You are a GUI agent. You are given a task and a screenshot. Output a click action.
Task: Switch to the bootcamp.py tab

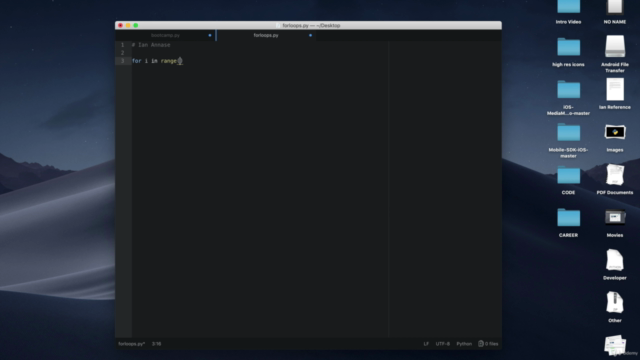click(x=165, y=36)
